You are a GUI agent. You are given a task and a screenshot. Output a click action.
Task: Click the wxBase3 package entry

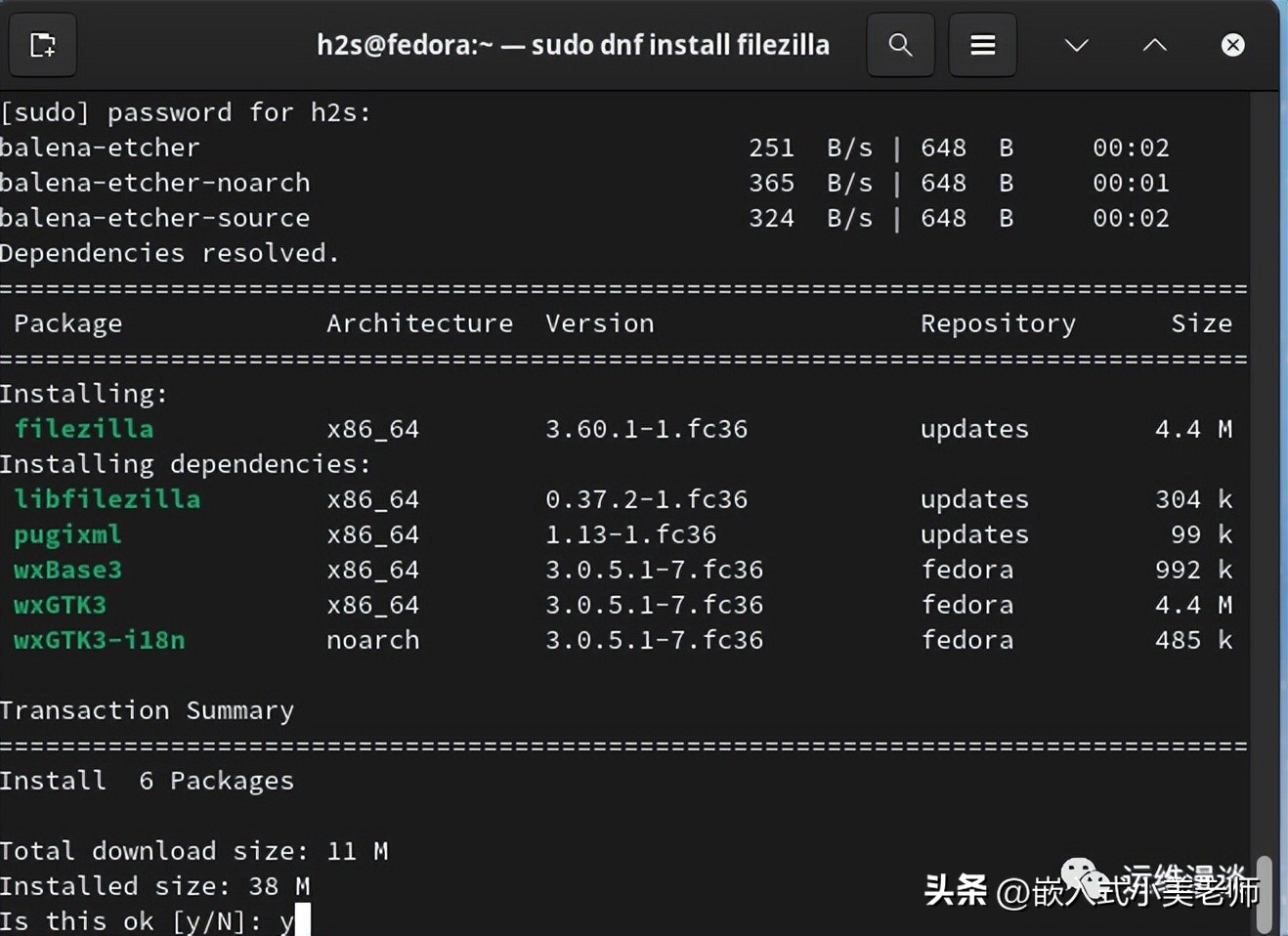(x=66, y=570)
